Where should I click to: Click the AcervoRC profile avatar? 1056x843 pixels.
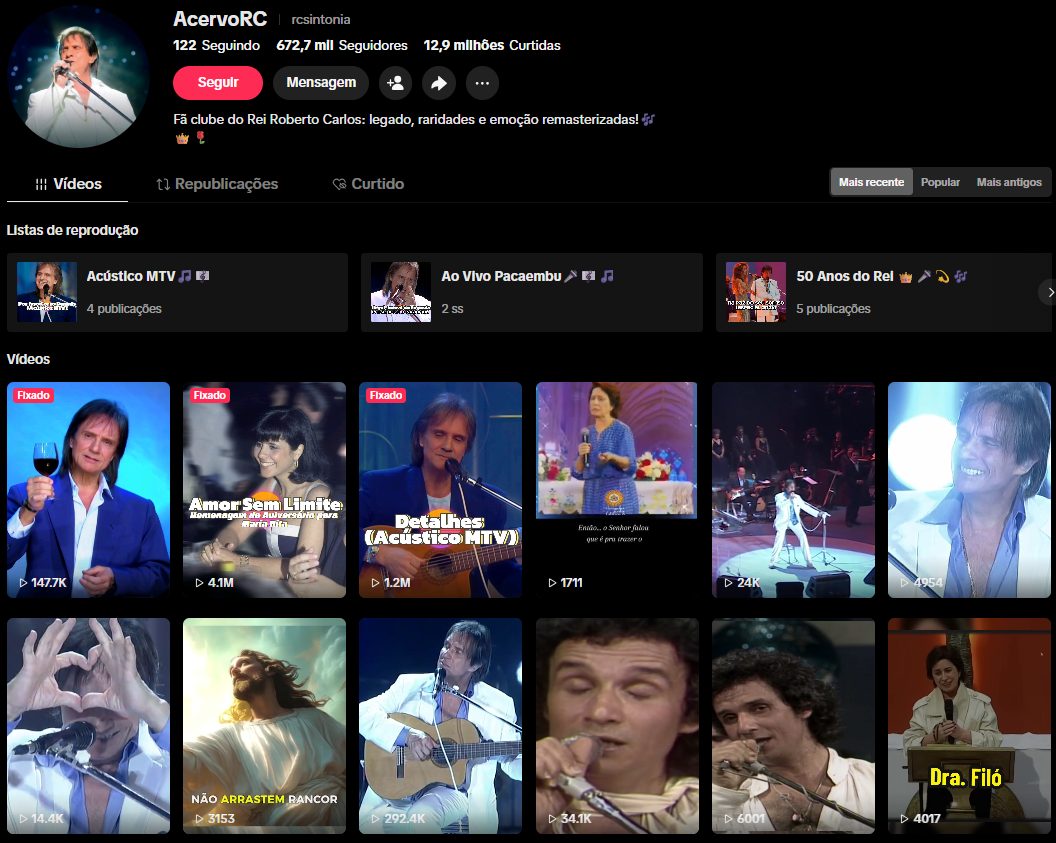click(x=77, y=77)
